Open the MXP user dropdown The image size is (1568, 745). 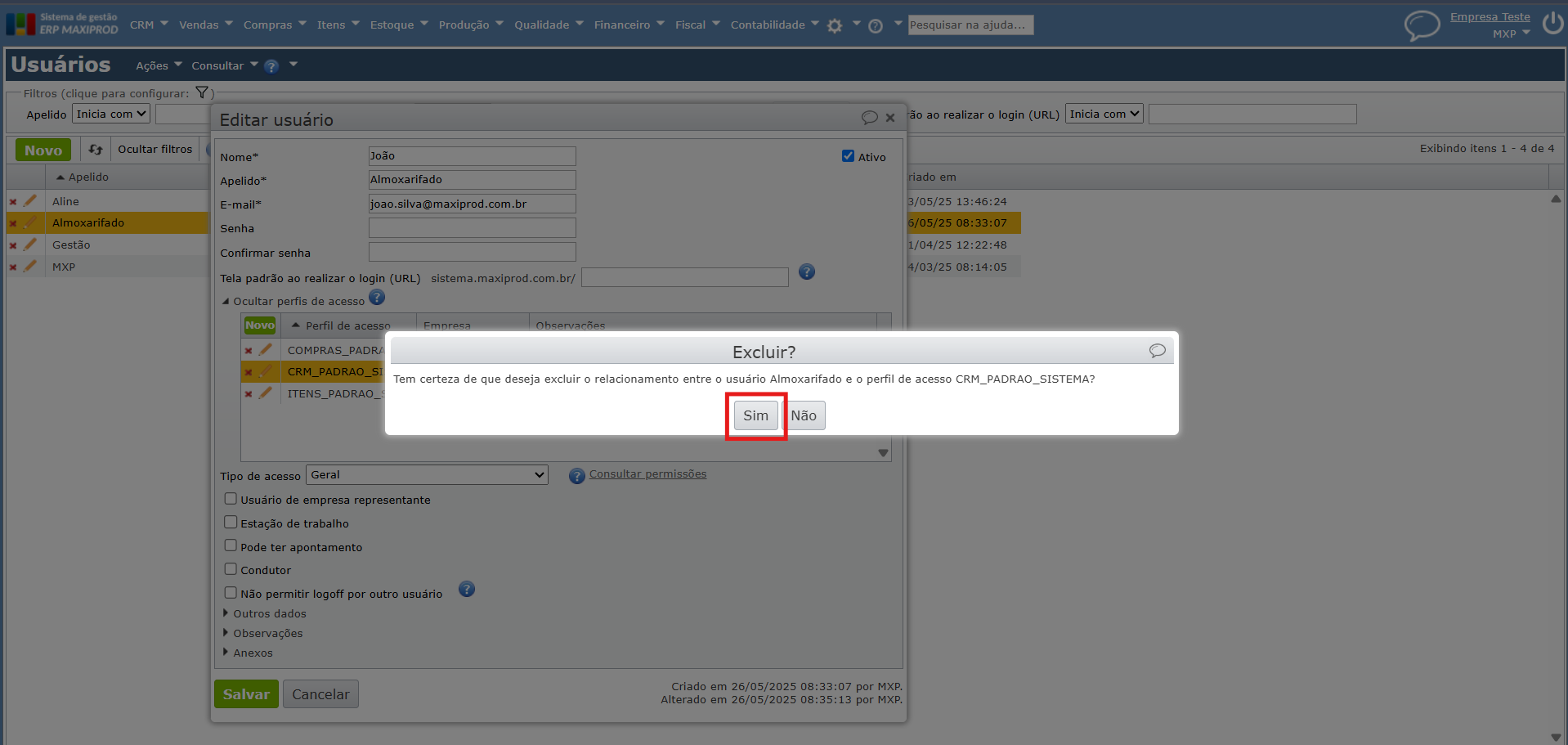pyautogui.click(x=1511, y=34)
